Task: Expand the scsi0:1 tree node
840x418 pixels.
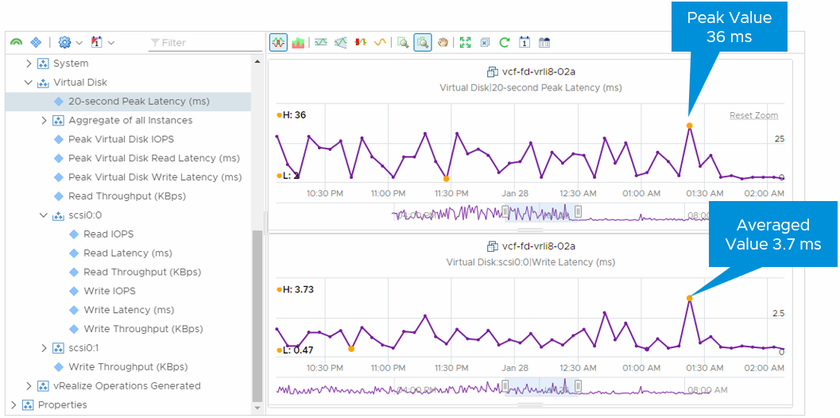Action: click(43, 347)
